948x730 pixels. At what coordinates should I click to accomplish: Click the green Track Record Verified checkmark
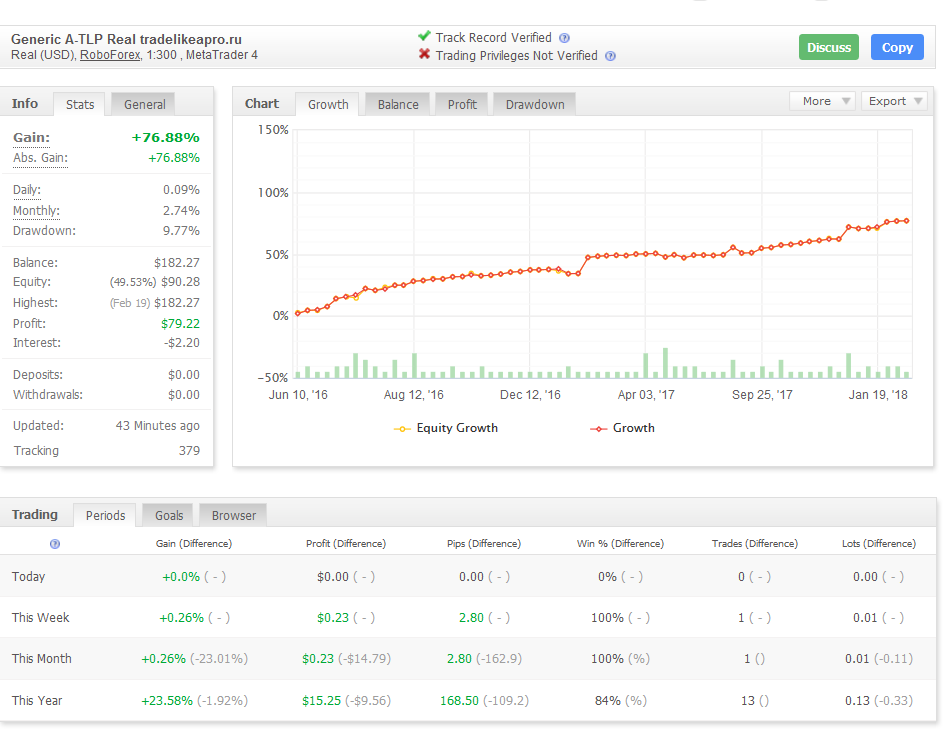(x=424, y=36)
